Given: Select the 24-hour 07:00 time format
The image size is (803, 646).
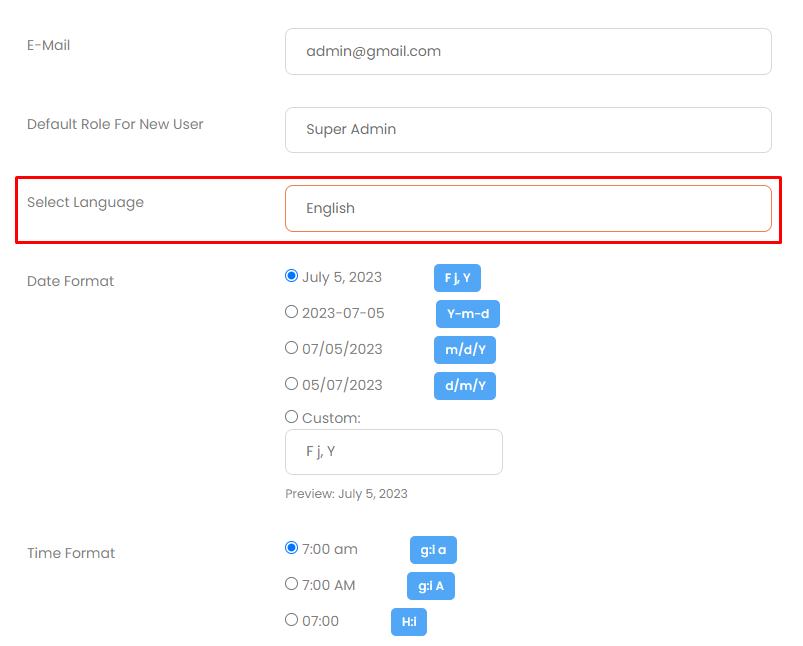Looking at the screenshot, I should pyautogui.click(x=292, y=620).
